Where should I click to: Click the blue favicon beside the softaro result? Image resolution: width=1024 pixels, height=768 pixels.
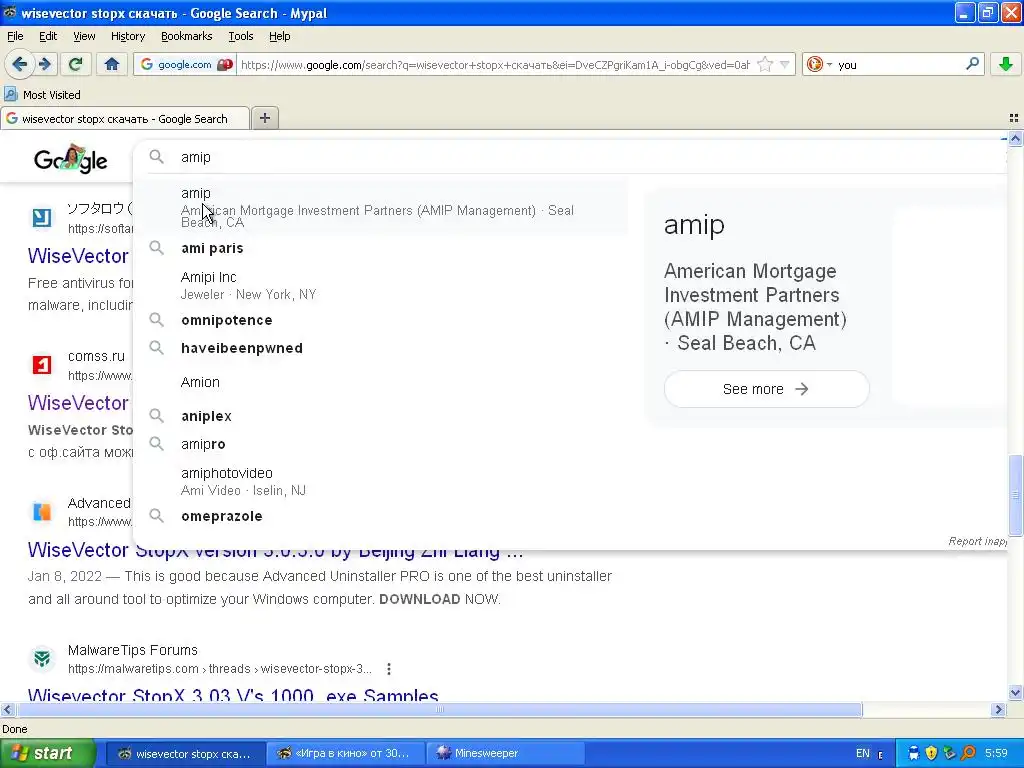[x=42, y=217]
